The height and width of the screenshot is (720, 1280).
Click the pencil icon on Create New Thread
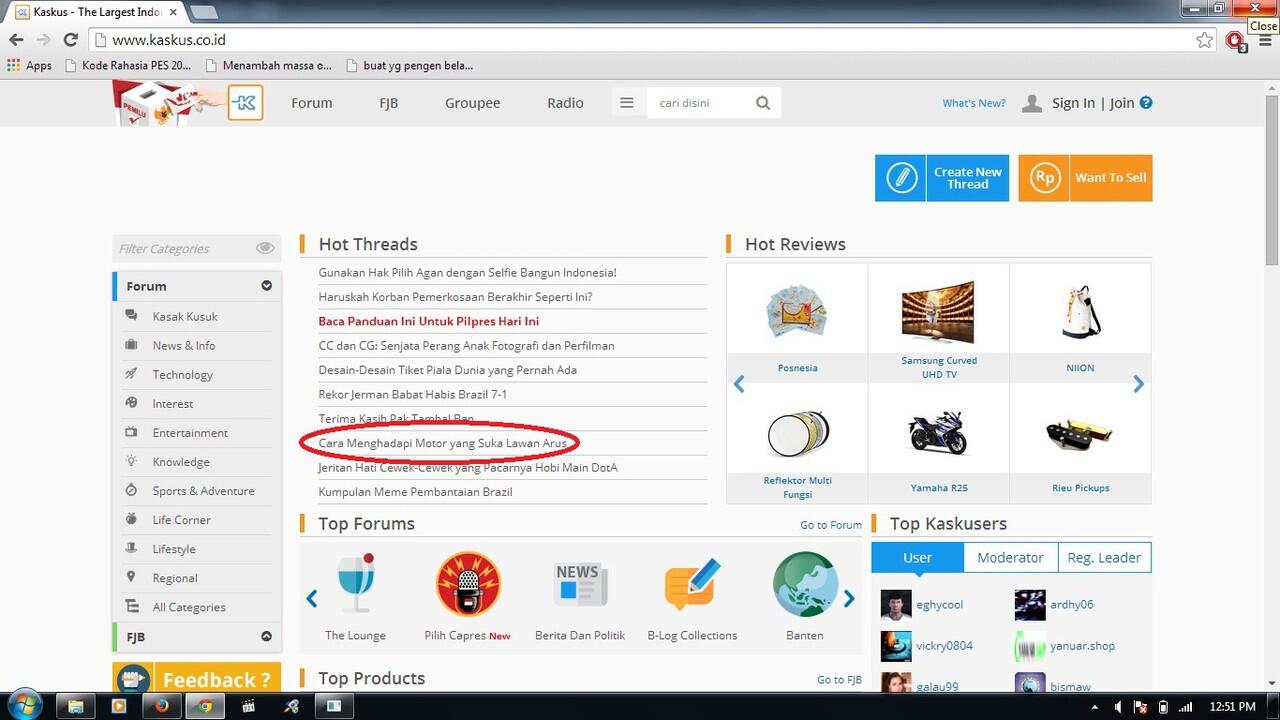pos(901,178)
